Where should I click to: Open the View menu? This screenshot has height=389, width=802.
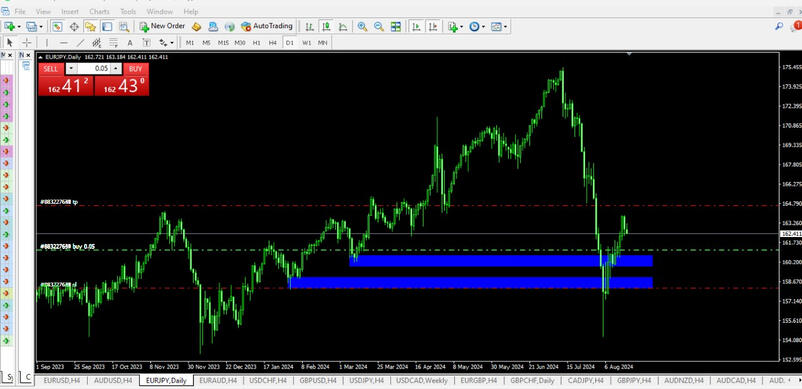tap(43, 11)
